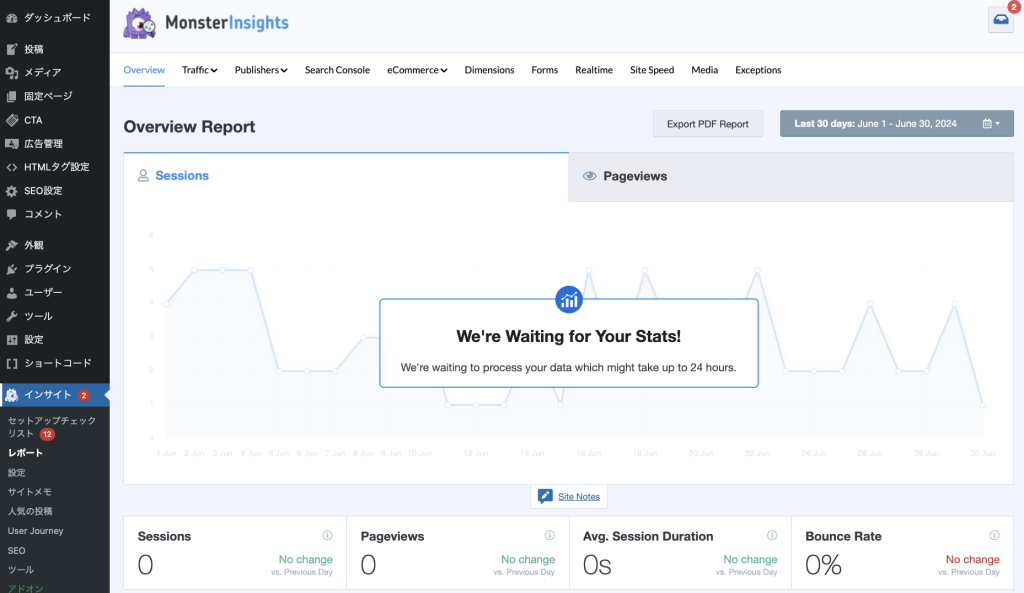The height and width of the screenshot is (593, 1024).
Task: Switch to the Pageviews chart tab
Action: [x=790, y=176]
